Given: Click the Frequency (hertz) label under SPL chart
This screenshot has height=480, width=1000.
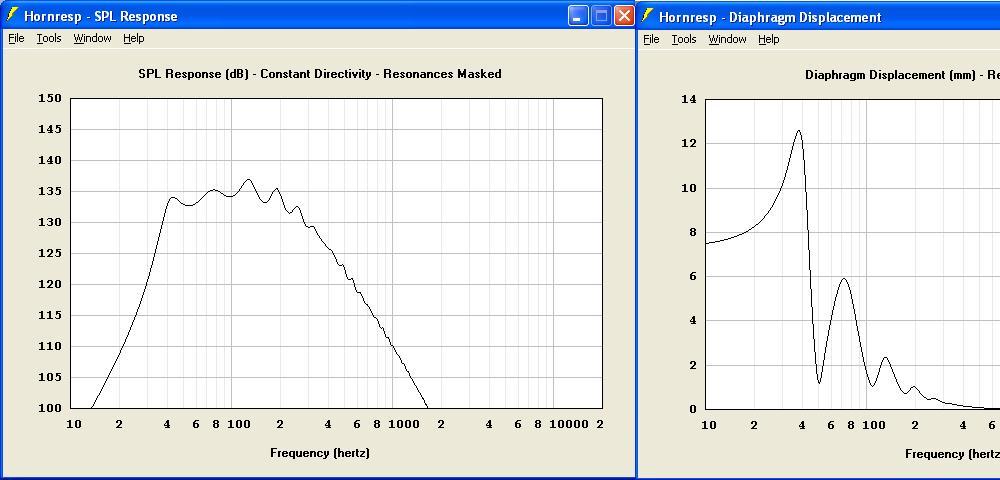Looking at the screenshot, I should [320, 453].
